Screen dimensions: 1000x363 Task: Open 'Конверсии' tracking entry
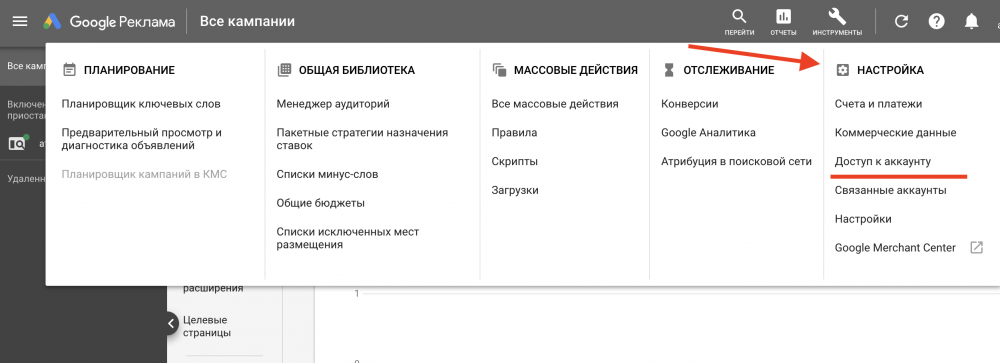[689, 104]
